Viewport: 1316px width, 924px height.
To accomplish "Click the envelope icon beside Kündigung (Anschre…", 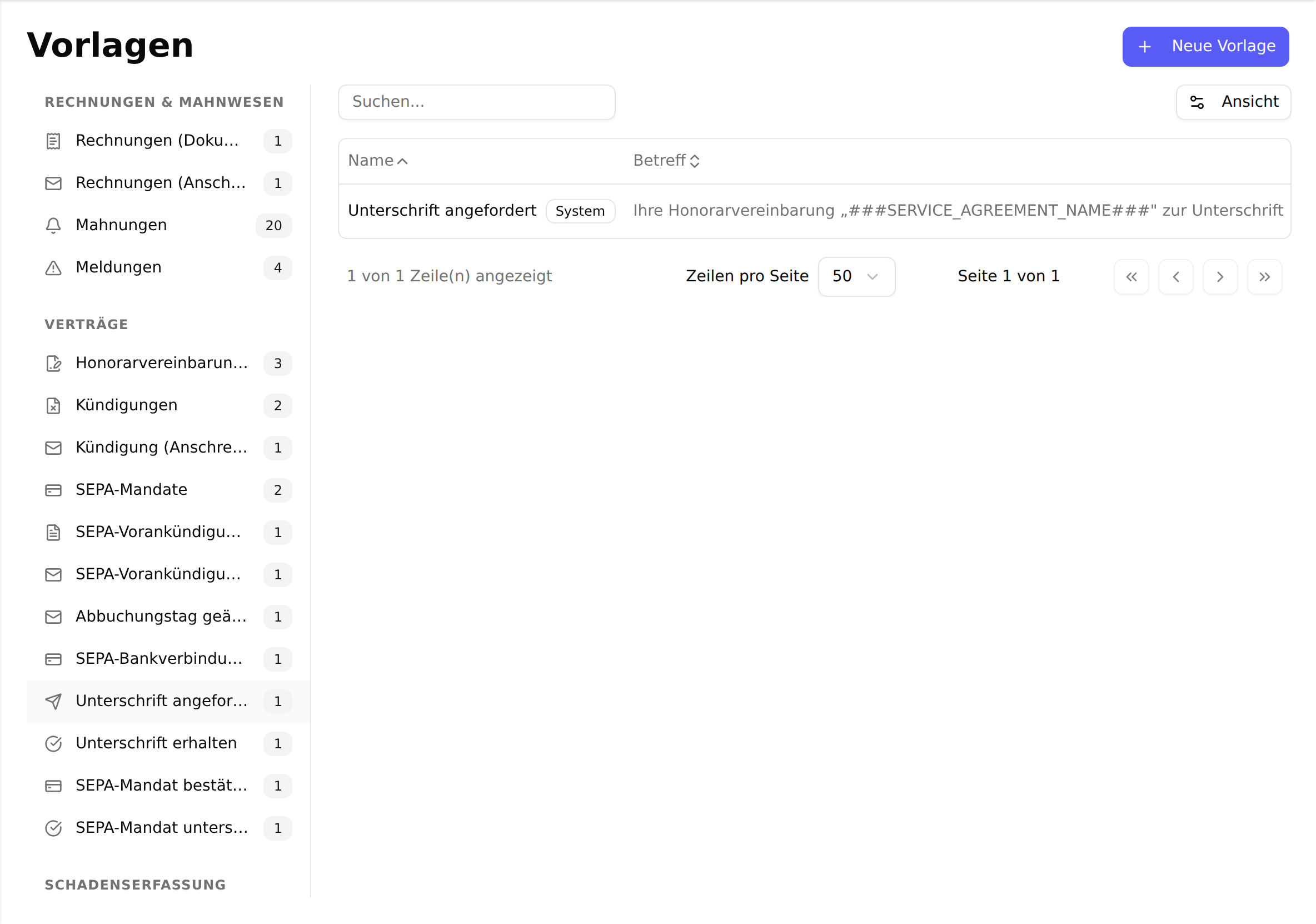I will point(53,448).
